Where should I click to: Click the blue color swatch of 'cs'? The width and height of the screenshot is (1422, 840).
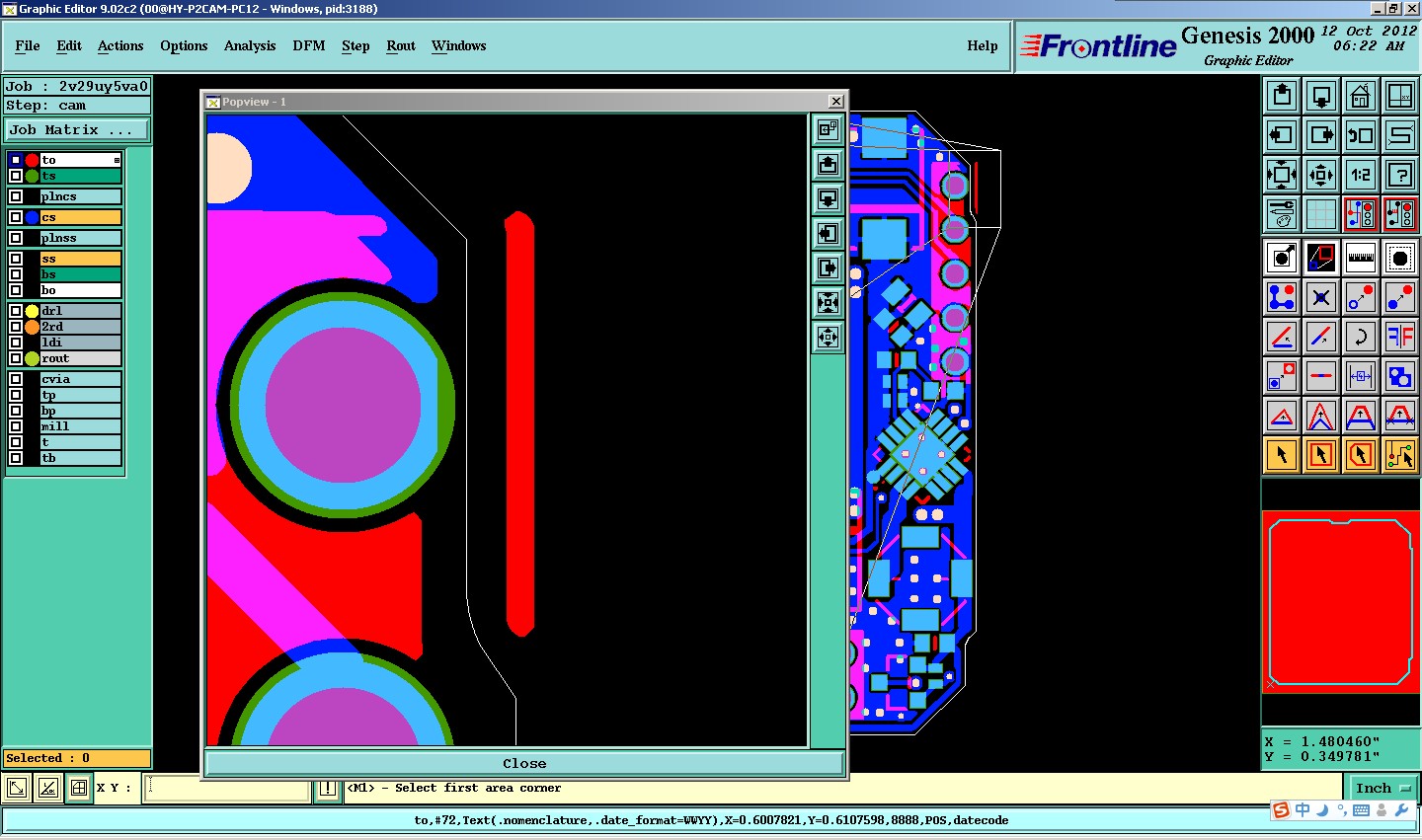pos(33,217)
